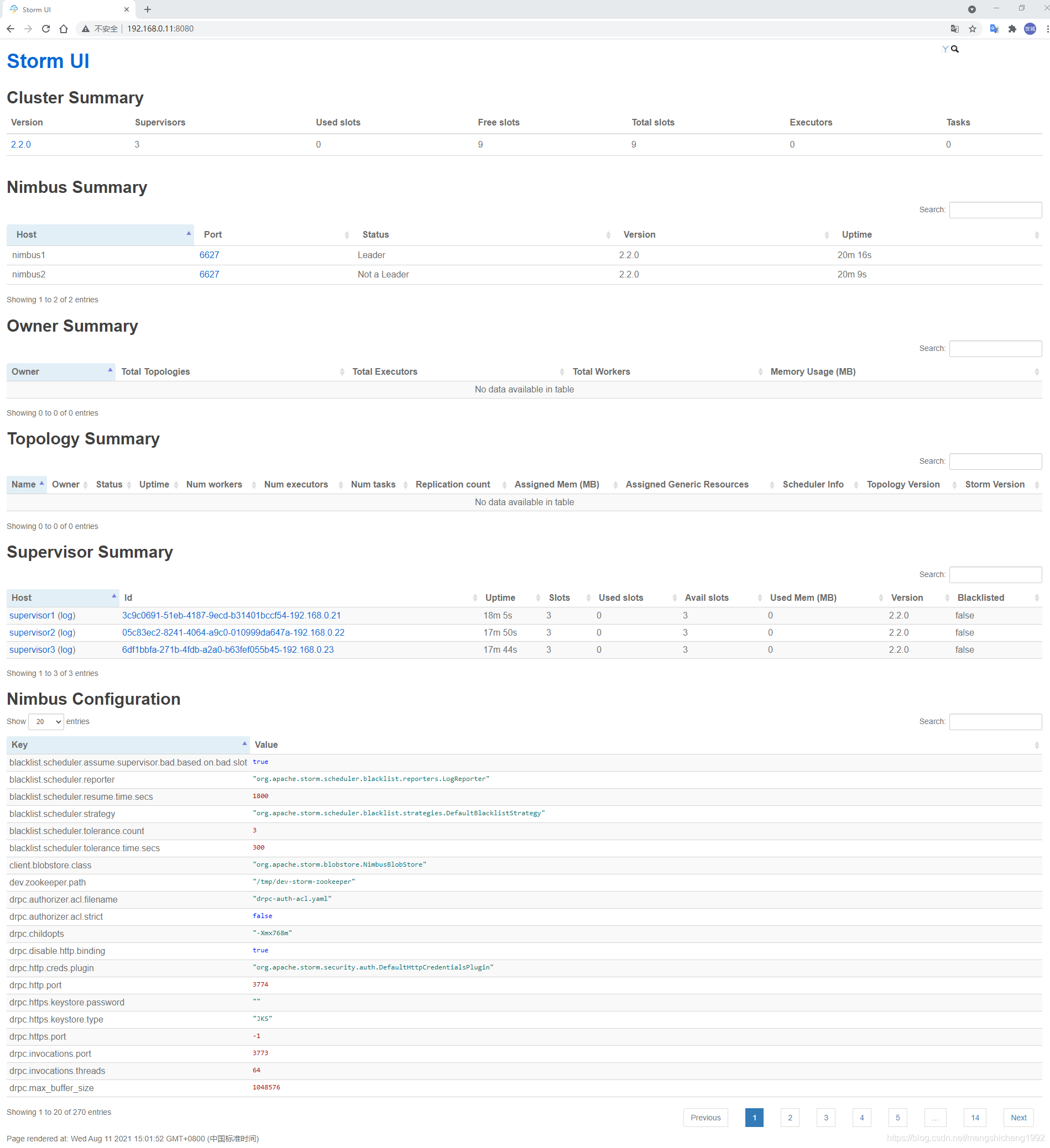The height and width of the screenshot is (1148, 1050).
Task: Open supervisor3 id link ending 192.168.0.23
Action: [x=228, y=649]
